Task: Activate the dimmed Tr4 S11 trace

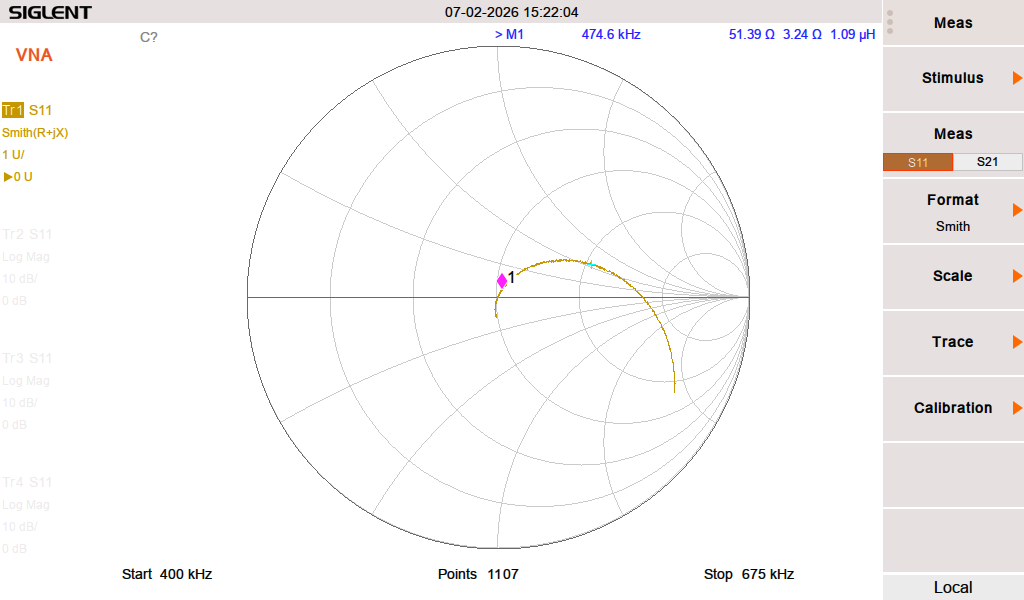Action: click(x=27, y=482)
